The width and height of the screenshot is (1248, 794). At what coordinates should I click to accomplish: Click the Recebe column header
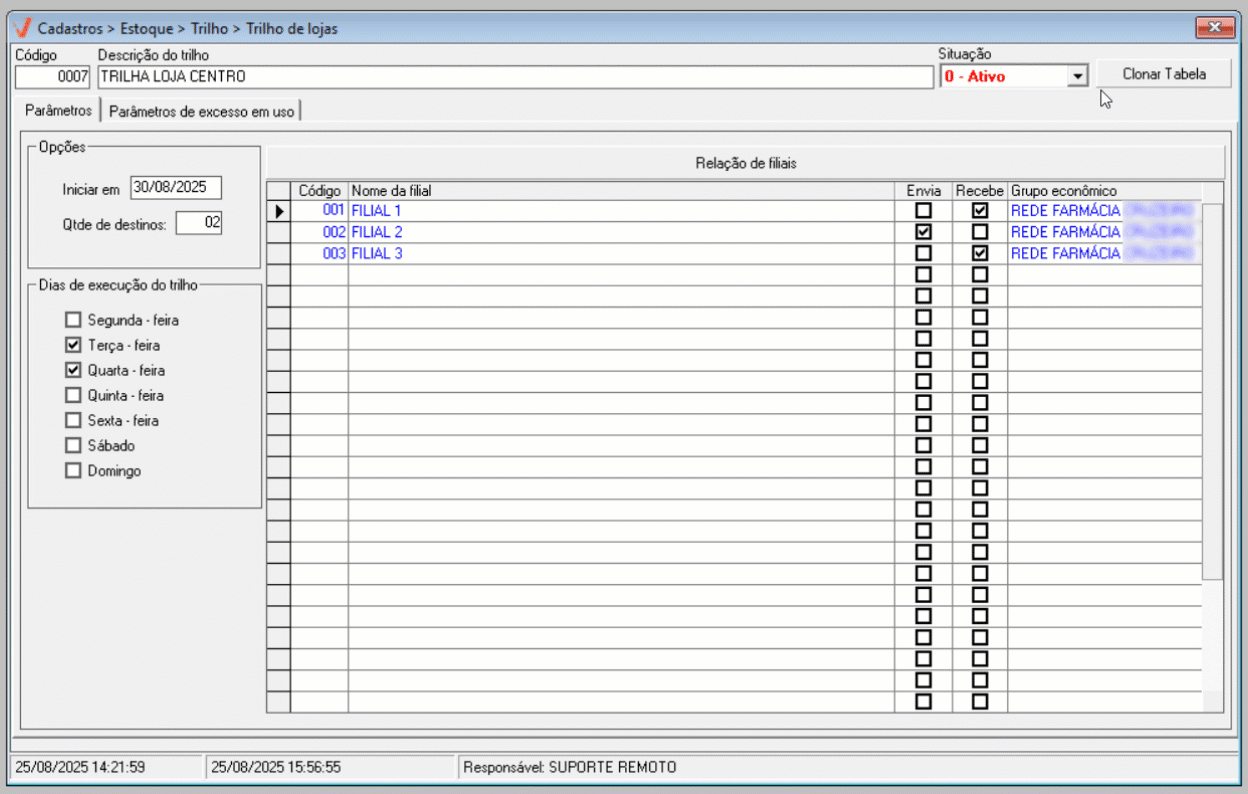pyautogui.click(x=980, y=191)
